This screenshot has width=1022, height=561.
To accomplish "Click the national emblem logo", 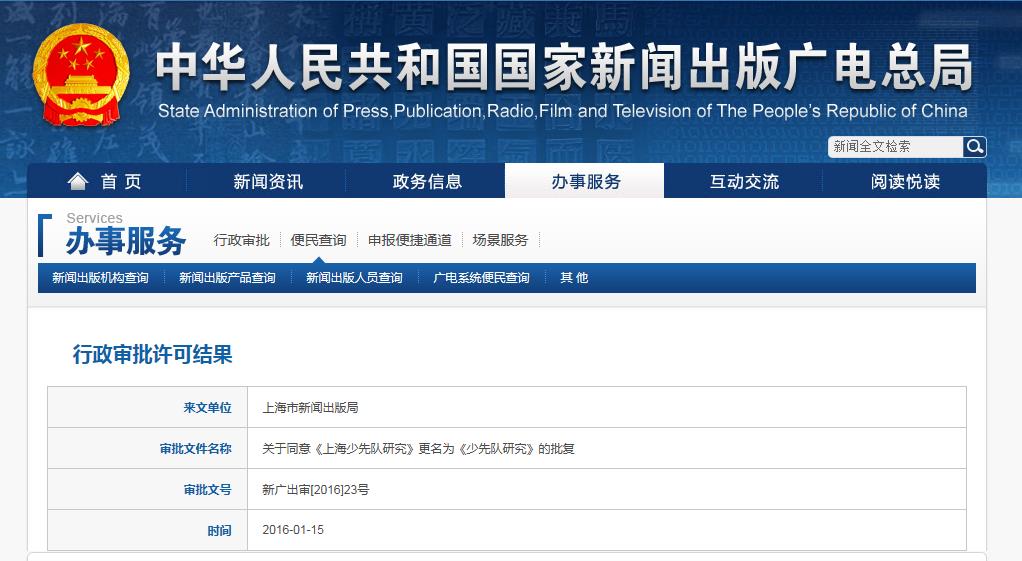I will 81,75.
